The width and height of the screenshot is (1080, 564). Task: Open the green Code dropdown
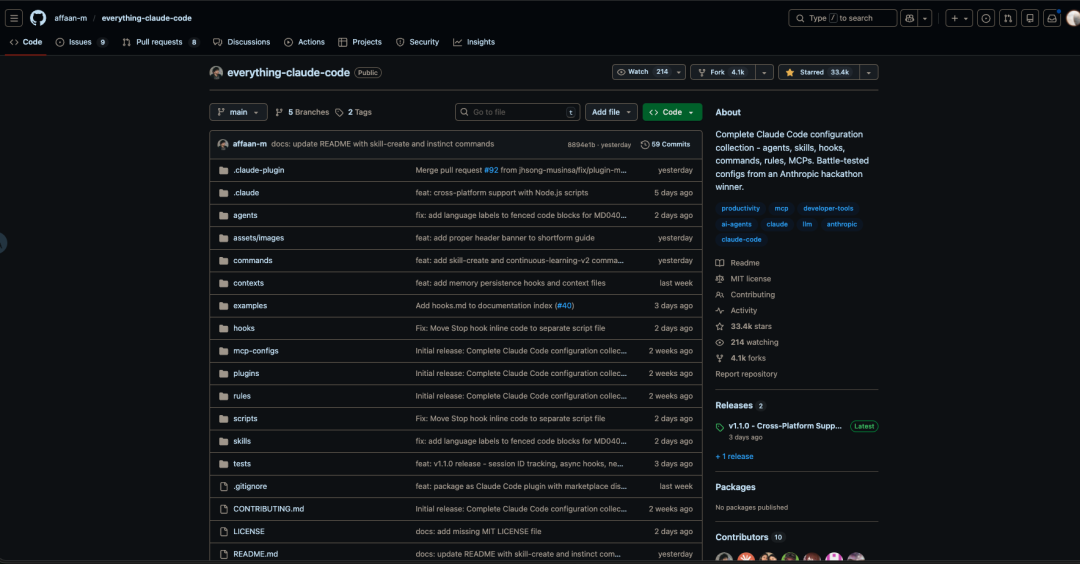pyautogui.click(x=672, y=112)
